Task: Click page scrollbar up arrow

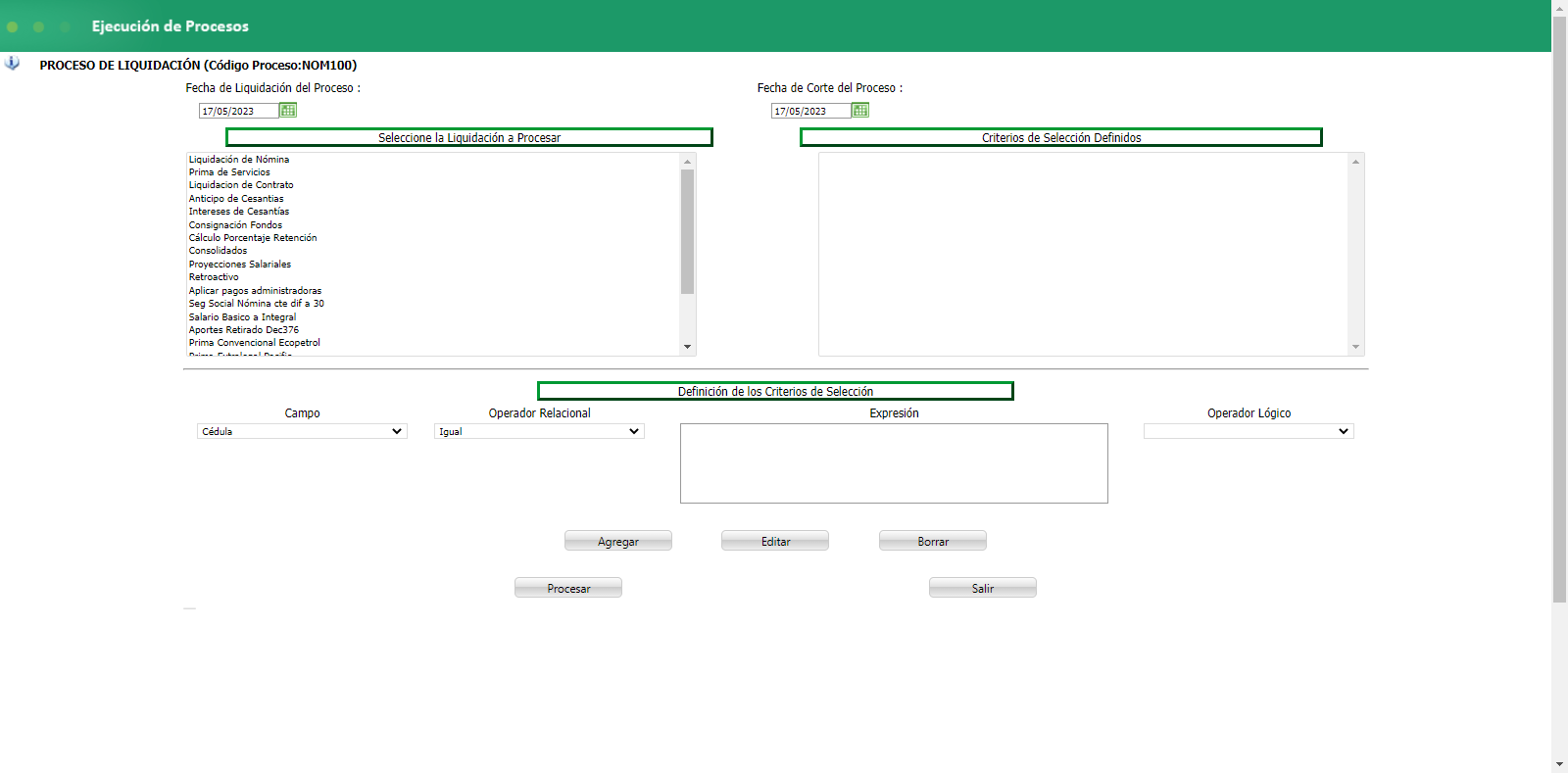Action: tap(1559, 8)
